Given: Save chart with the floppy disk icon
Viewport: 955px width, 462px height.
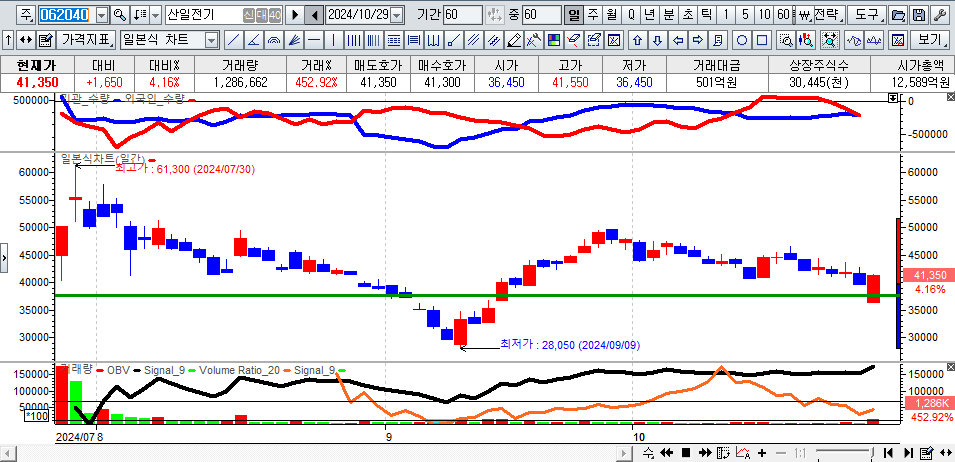Looking at the screenshot, I should [x=920, y=15].
